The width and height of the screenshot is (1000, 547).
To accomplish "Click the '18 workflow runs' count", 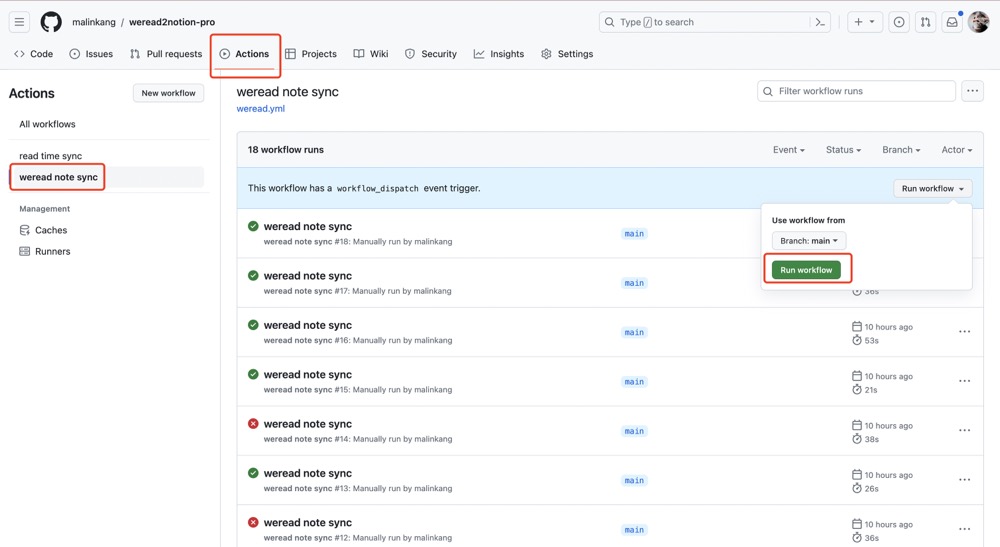I will 286,150.
